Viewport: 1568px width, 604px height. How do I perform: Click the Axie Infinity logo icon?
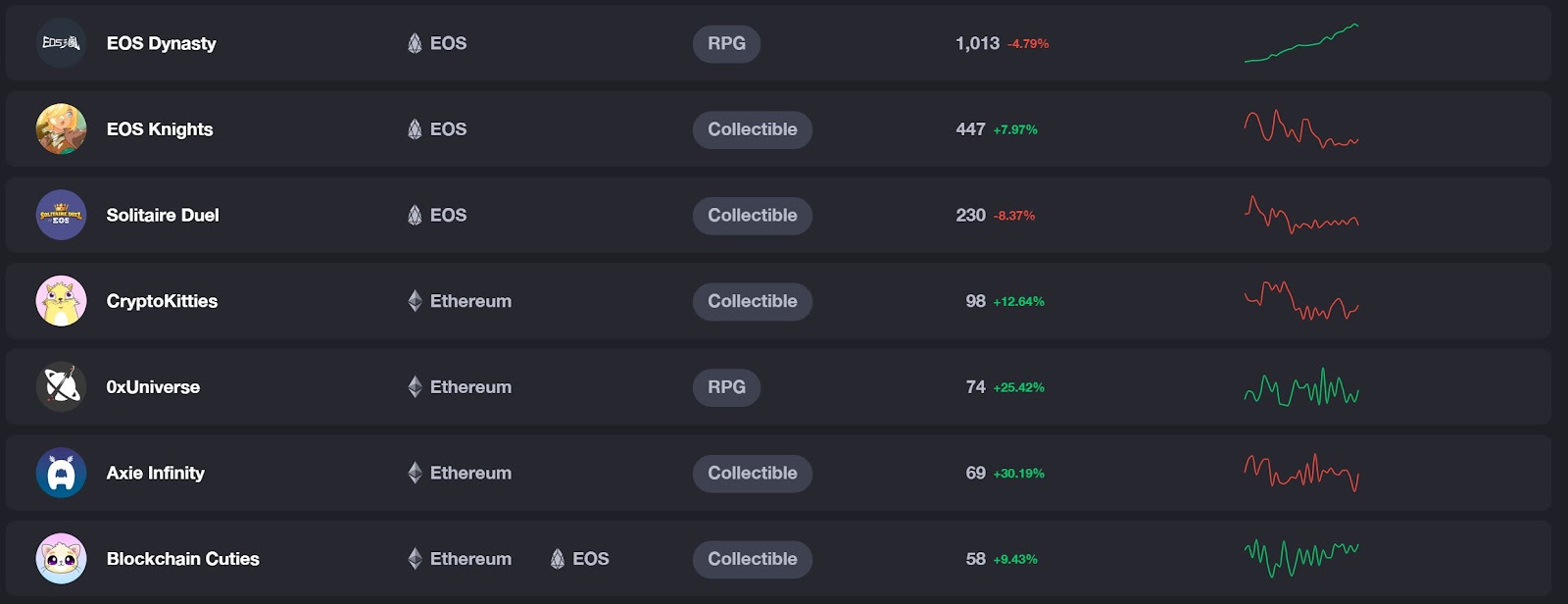tap(61, 473)
